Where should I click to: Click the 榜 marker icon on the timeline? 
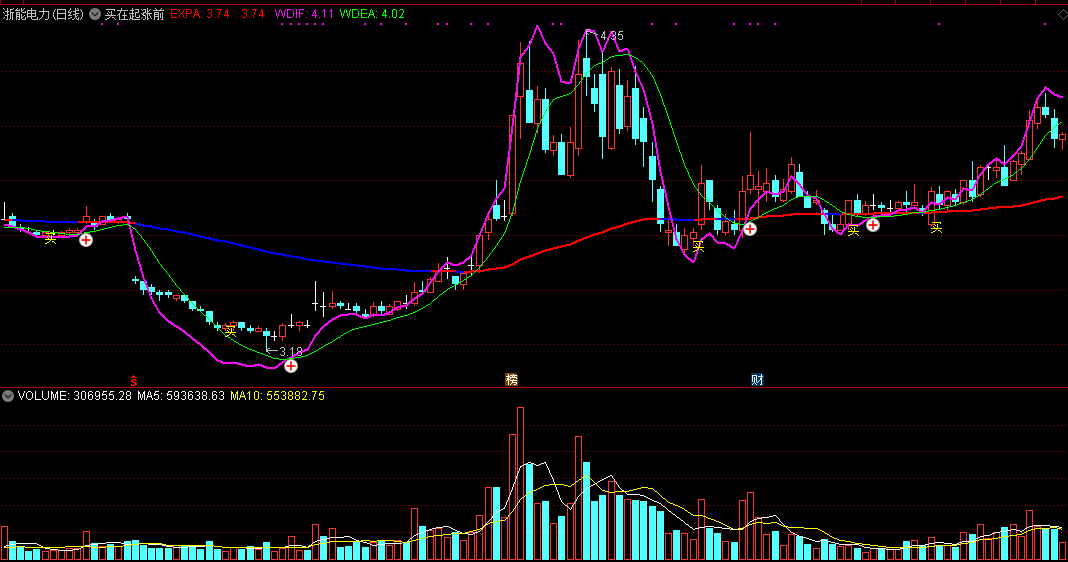point(512,379)
